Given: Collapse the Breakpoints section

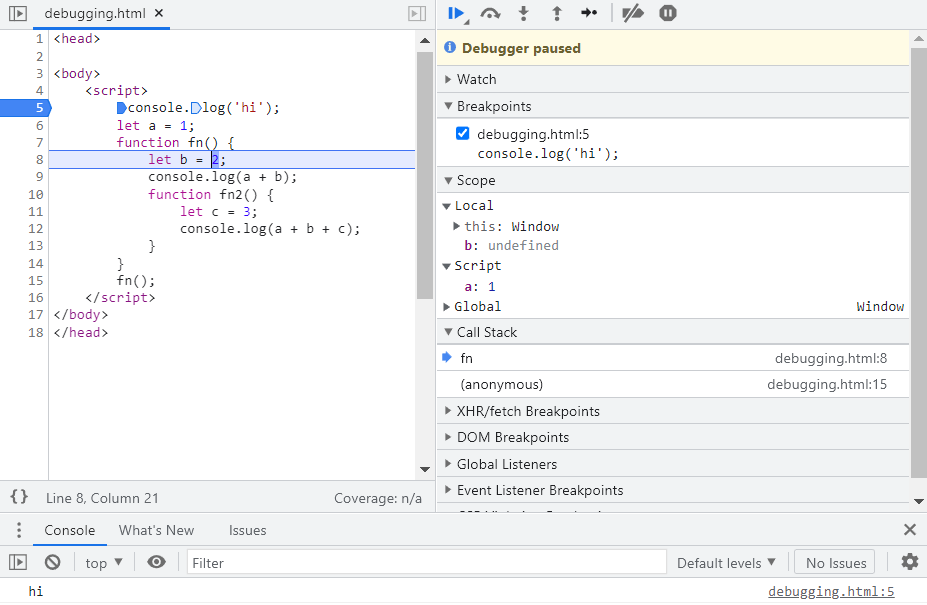Looking at the screenshot, I should point(673,106).
